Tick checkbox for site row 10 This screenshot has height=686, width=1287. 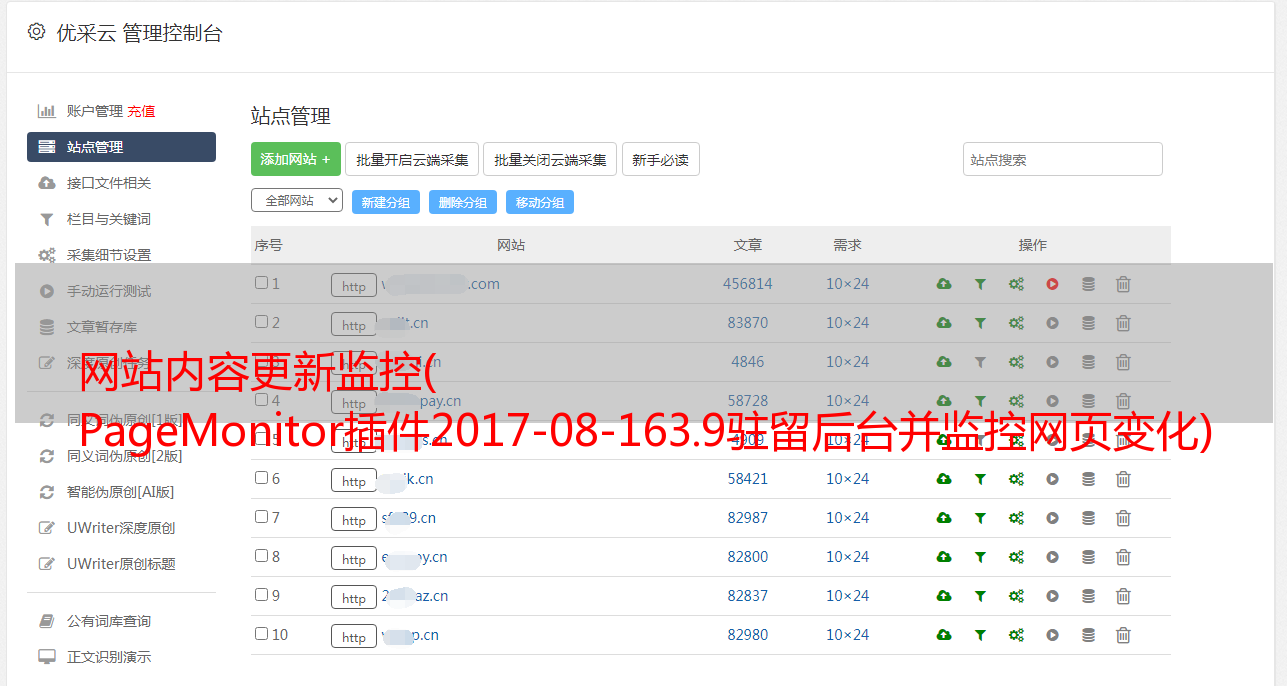[x=261, y=634]
